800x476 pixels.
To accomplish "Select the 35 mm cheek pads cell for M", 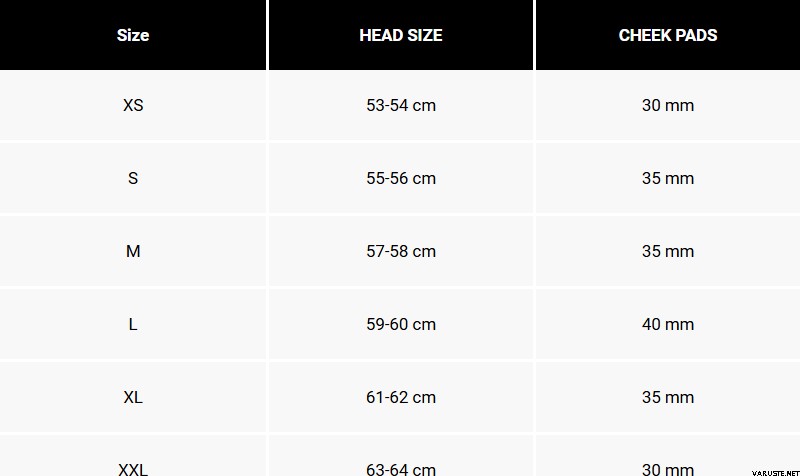I will tap(668, 251).
